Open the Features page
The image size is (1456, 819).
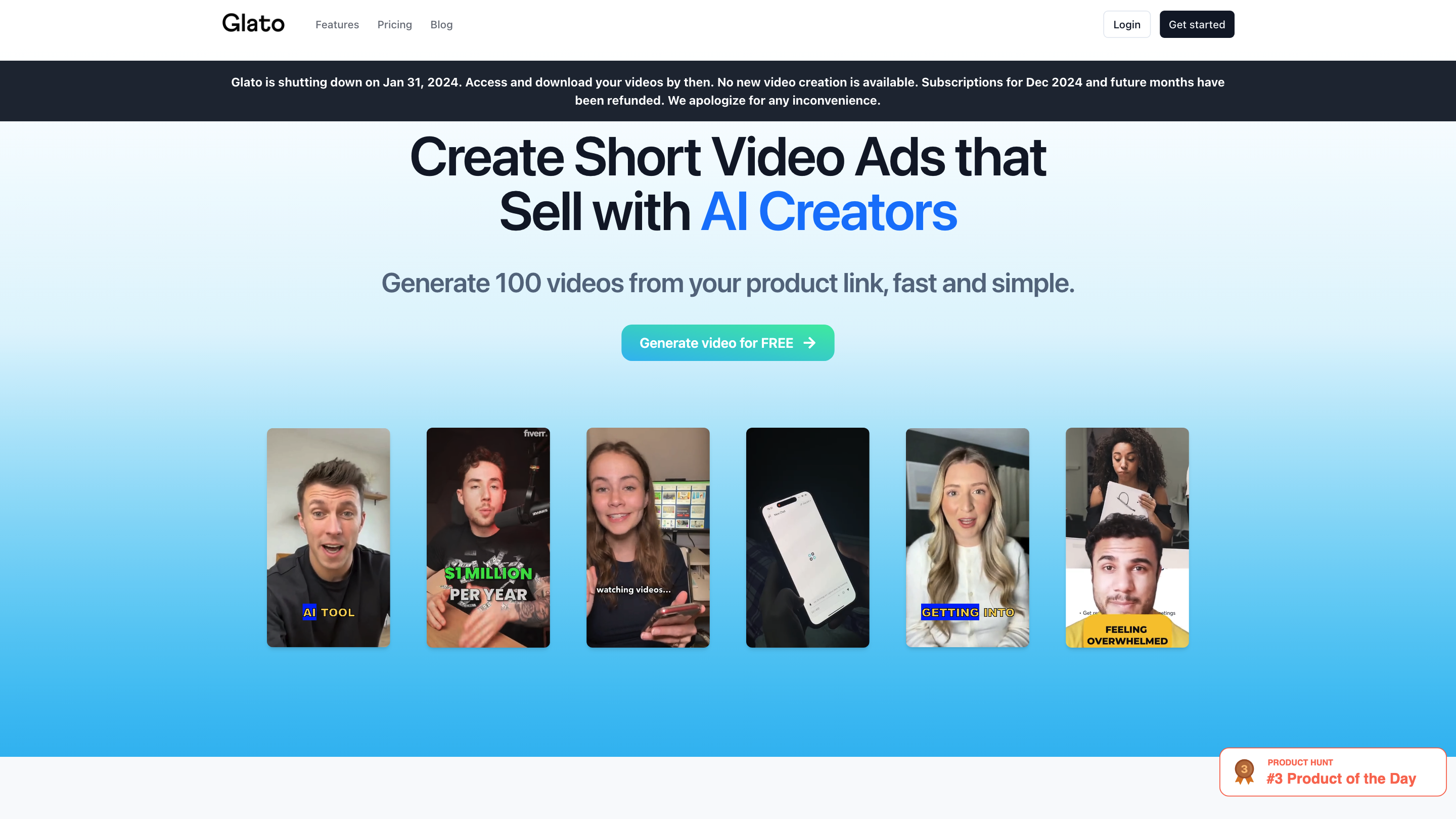(x=337, y=24)
